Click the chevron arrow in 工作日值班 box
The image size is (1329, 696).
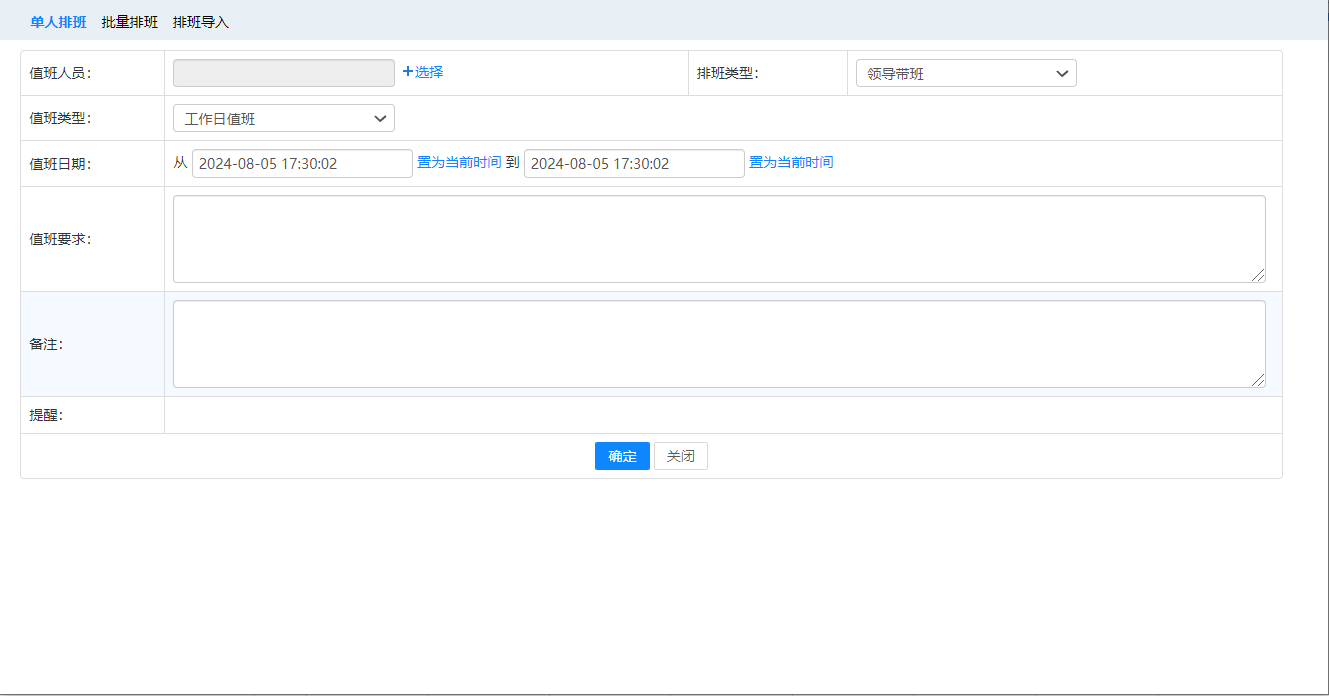pos(380,119)
